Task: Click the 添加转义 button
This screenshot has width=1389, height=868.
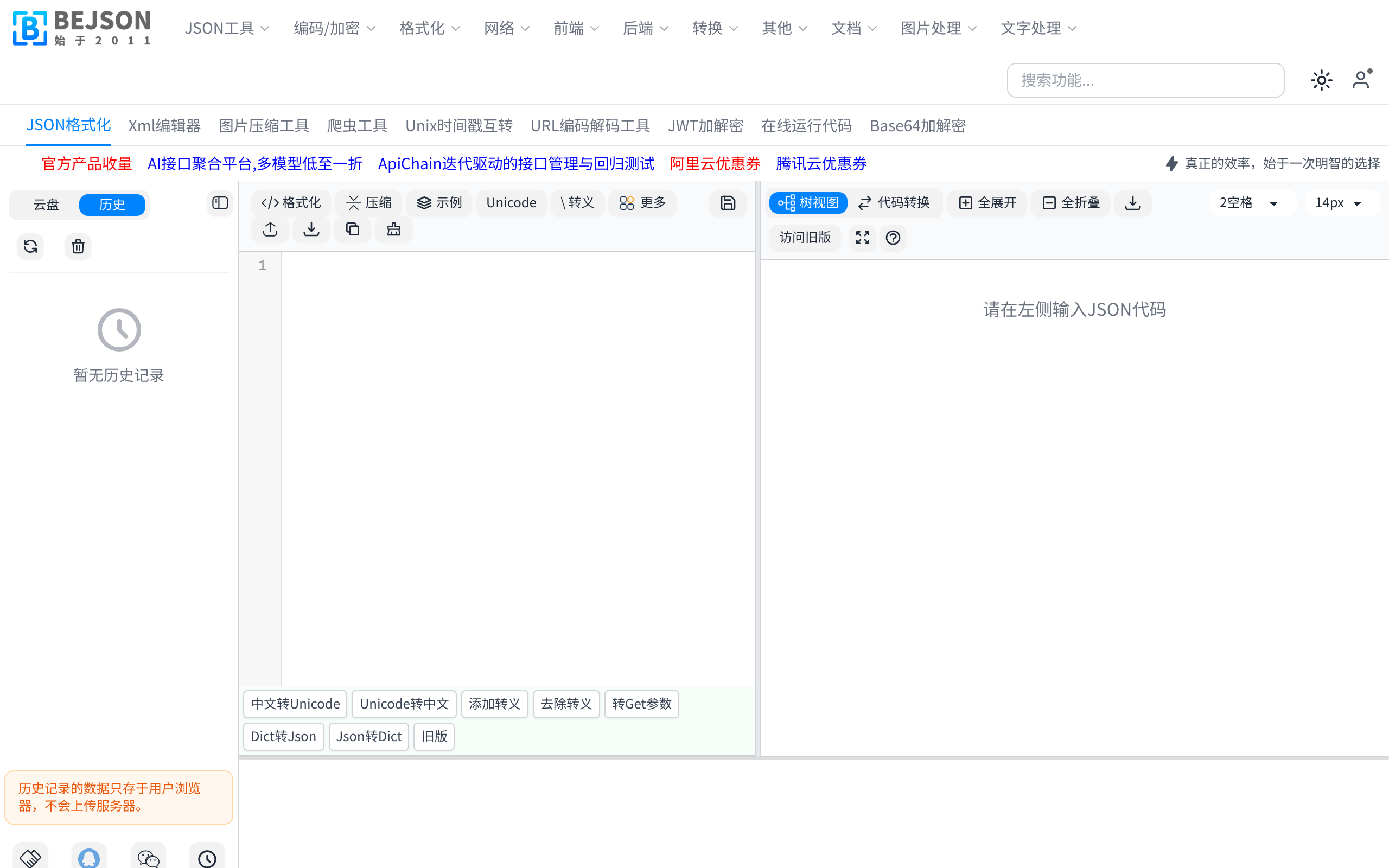Action: coord(494,704)
